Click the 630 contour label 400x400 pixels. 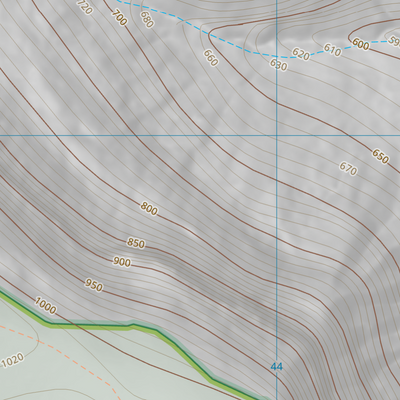pos(278,65)
